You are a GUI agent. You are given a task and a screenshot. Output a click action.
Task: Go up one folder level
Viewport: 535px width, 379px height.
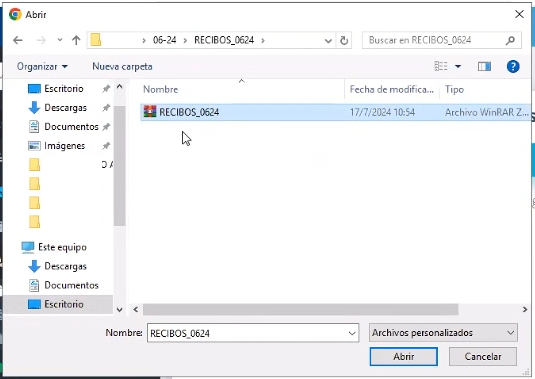76,40
